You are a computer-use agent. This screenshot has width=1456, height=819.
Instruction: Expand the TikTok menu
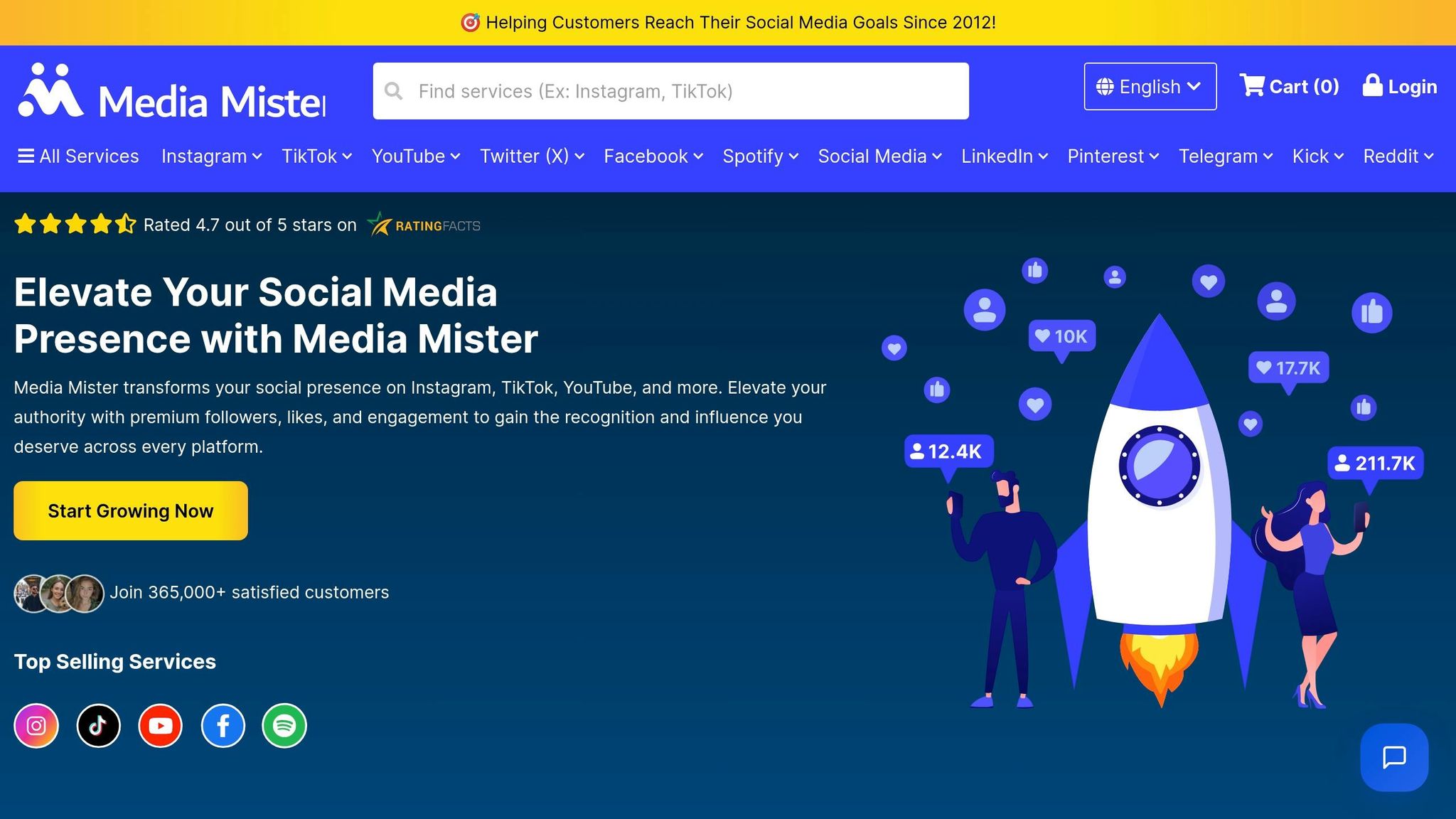click(x=316, y=156)
